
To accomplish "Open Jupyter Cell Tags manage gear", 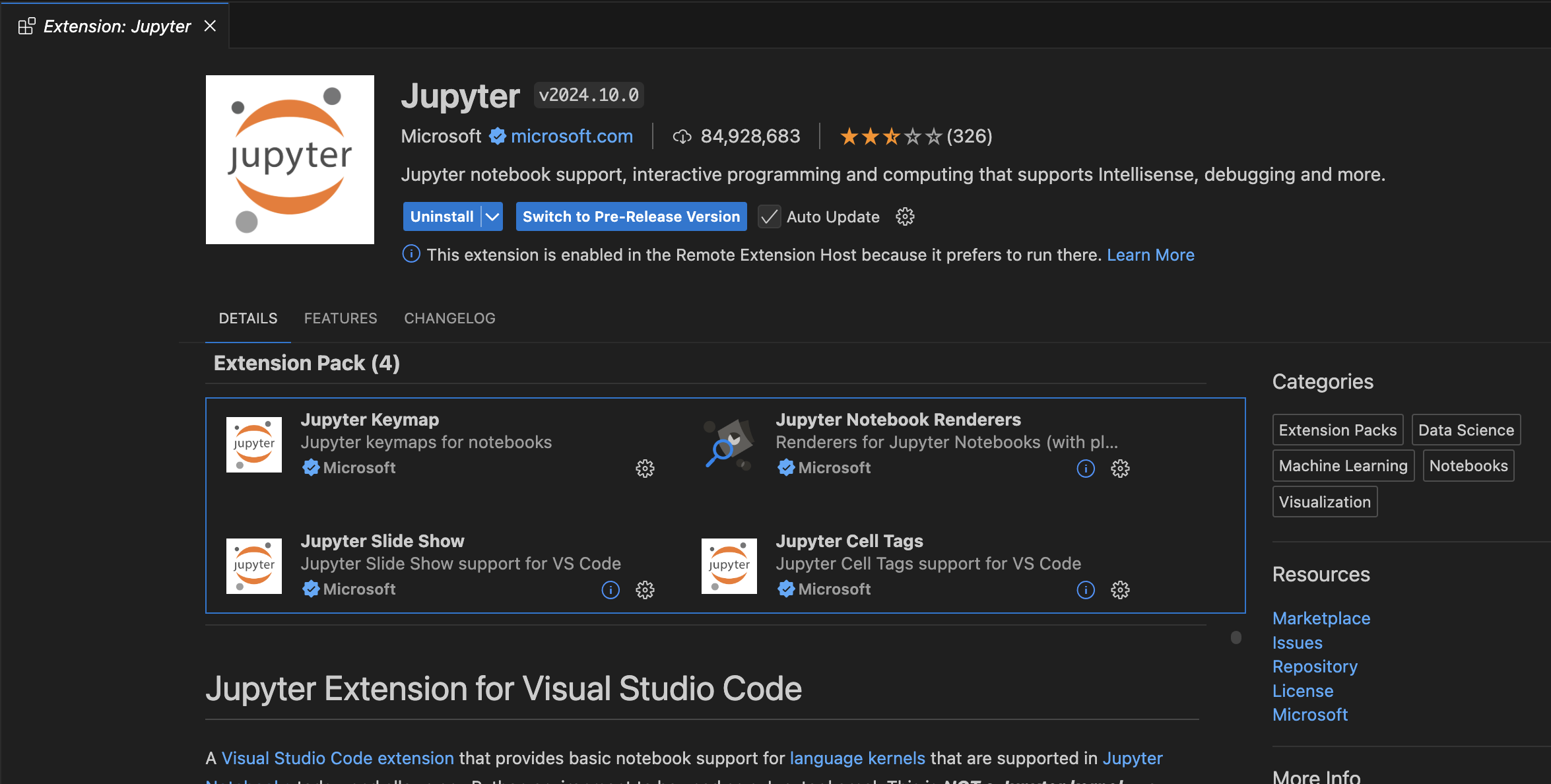I will (1120, 590).
